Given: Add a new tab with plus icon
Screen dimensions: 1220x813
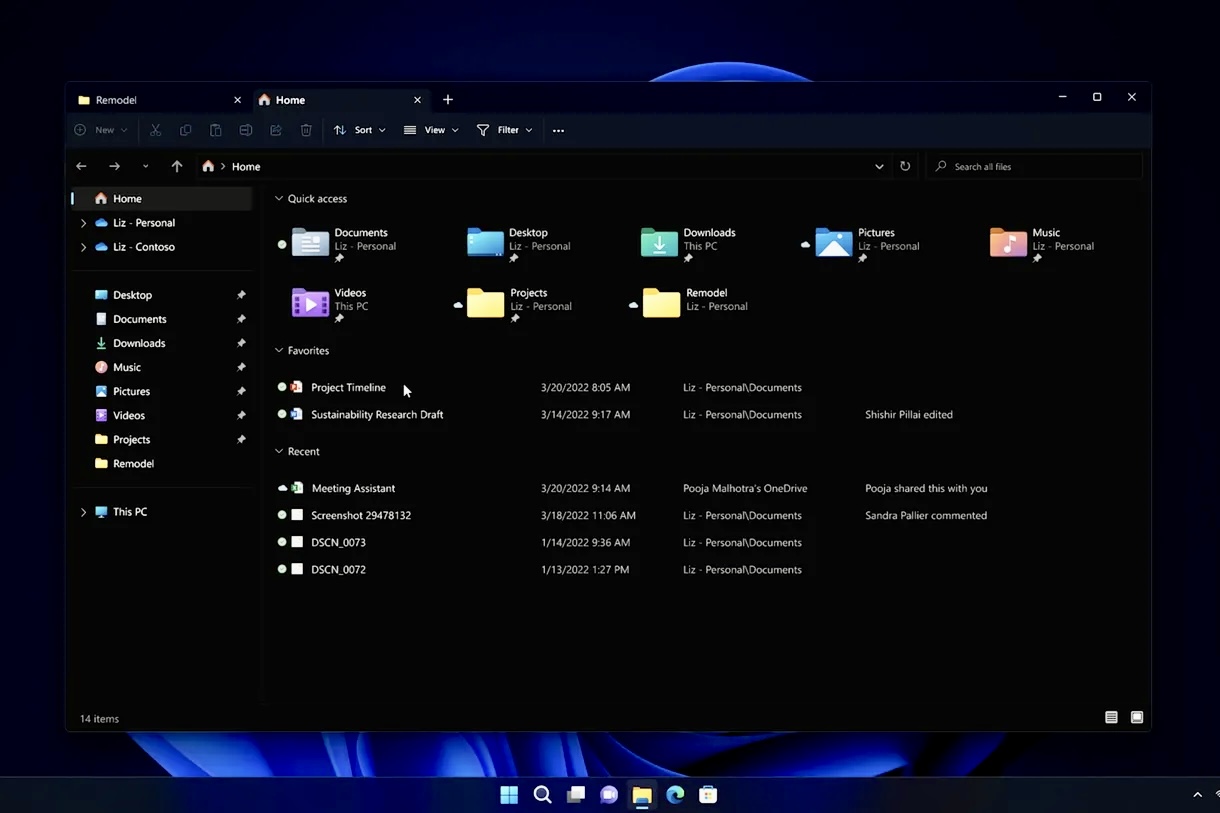Looking at the screenshot, I should tap(448, 100).
